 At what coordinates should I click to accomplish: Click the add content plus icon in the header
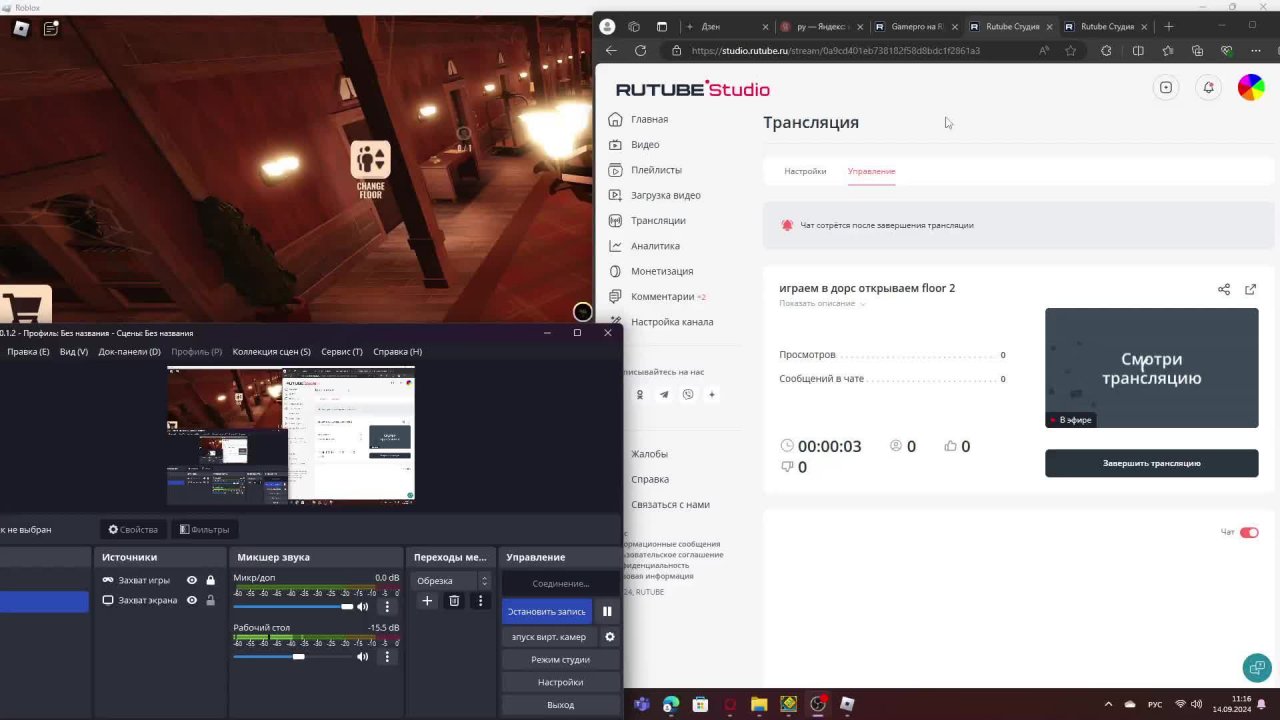(x=1166, y=88)
